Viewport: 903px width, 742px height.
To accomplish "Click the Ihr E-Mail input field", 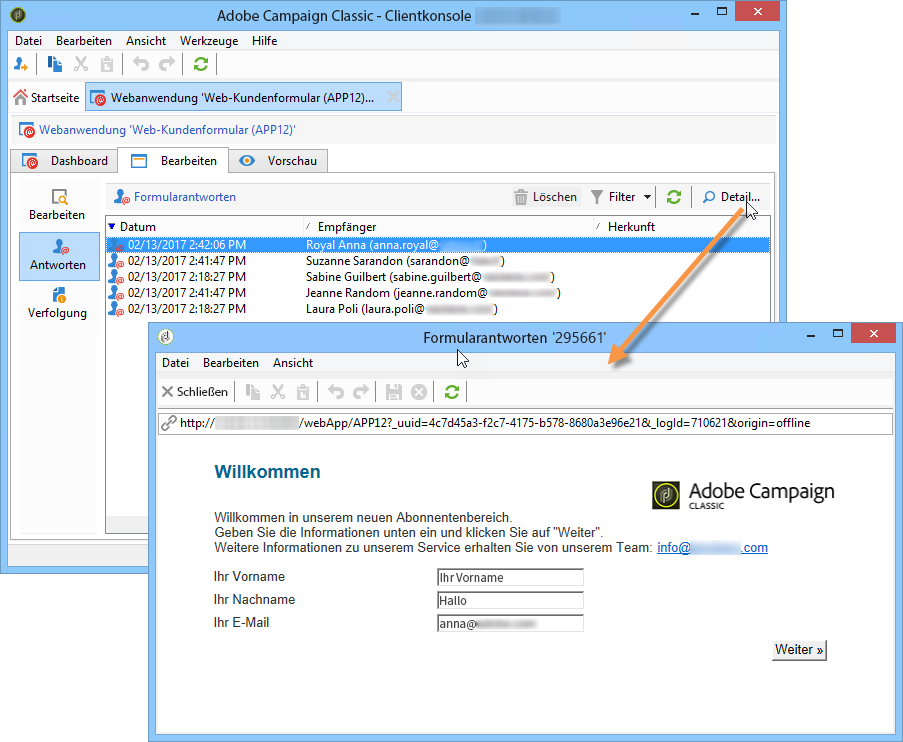I will point(510,623).
